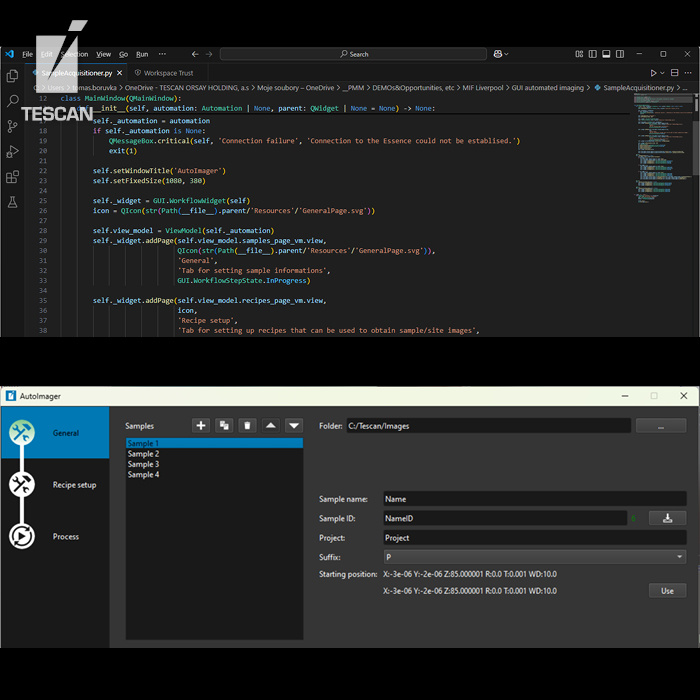Open the Go menu

point(124,54)
